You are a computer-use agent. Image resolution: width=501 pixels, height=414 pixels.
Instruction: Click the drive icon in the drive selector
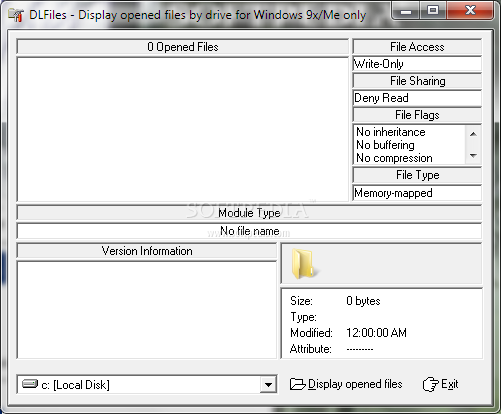pos(30,384)
